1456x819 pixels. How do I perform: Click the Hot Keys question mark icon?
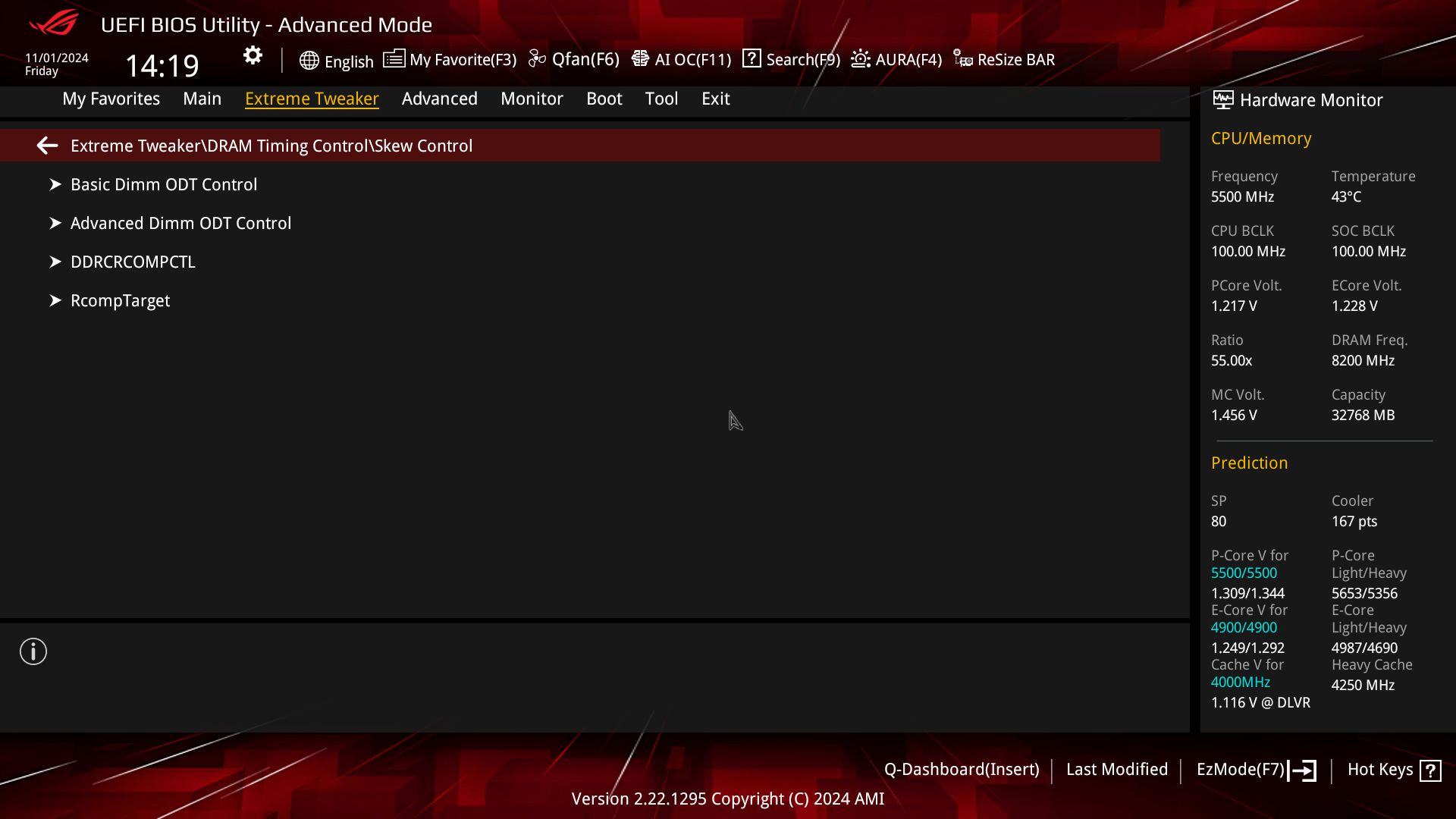pos(1430,770)
